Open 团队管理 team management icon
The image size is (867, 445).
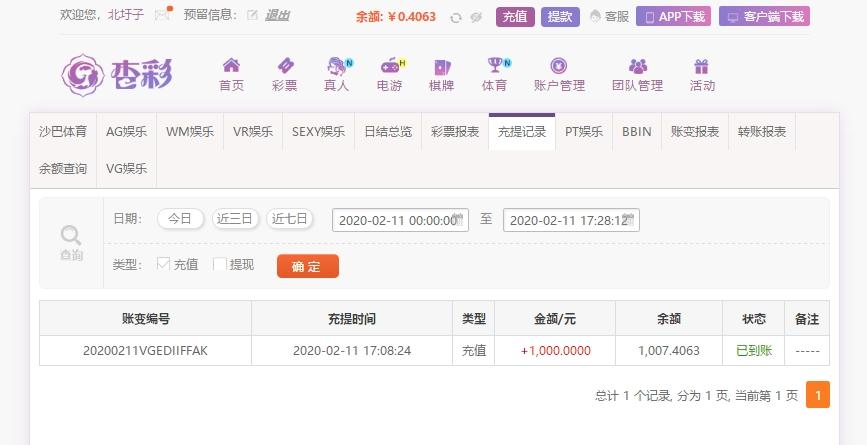click(638, 66)
